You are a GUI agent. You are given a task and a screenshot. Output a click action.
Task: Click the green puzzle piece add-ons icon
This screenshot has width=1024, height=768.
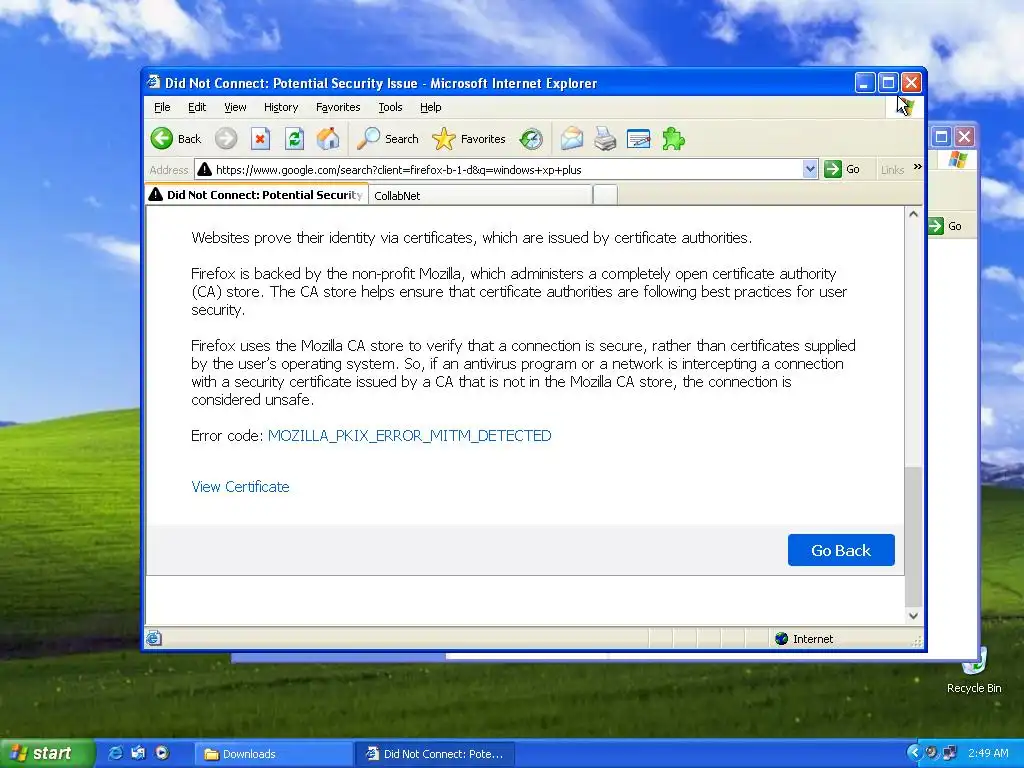click(673, 138)
